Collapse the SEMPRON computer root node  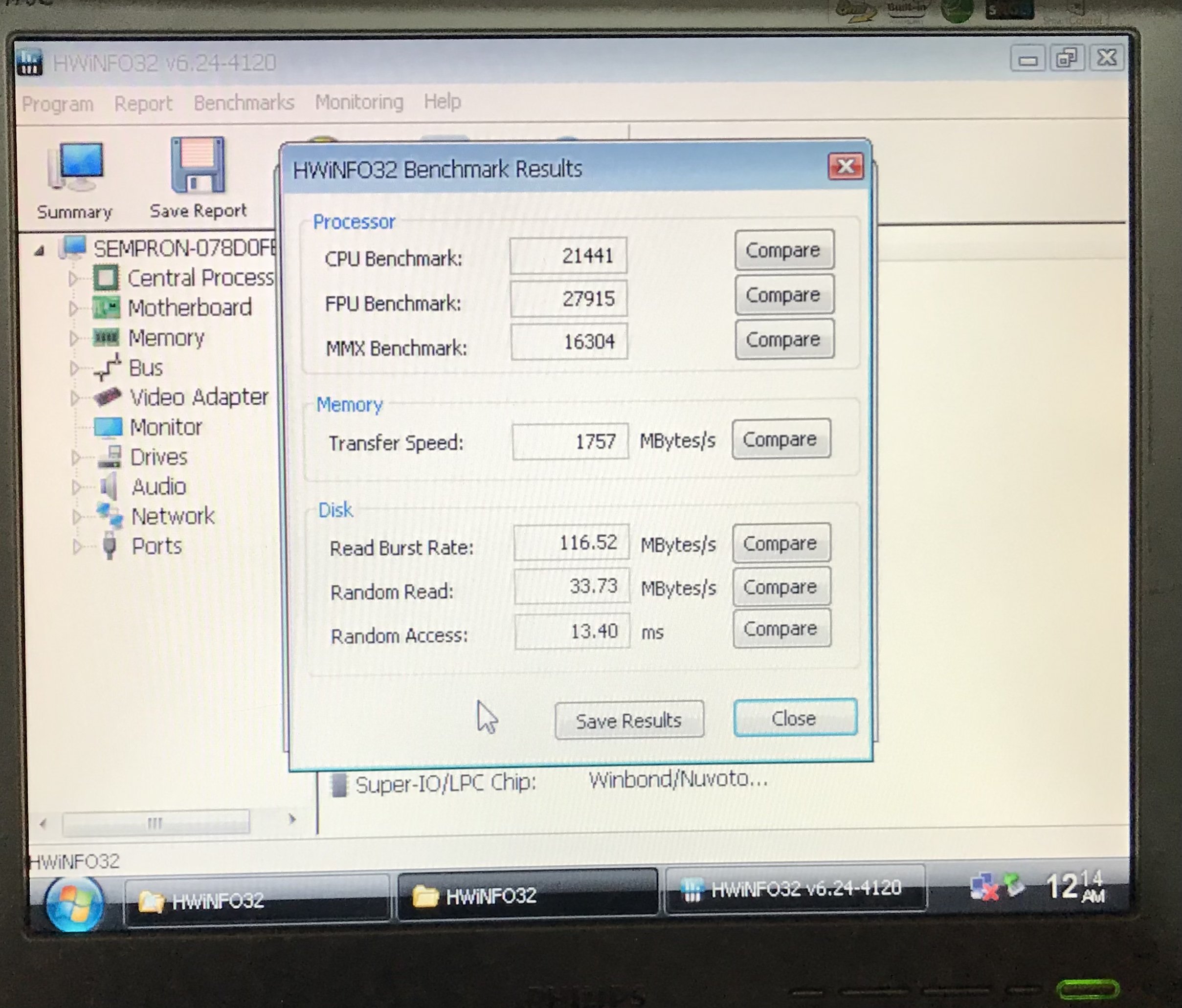39,250
